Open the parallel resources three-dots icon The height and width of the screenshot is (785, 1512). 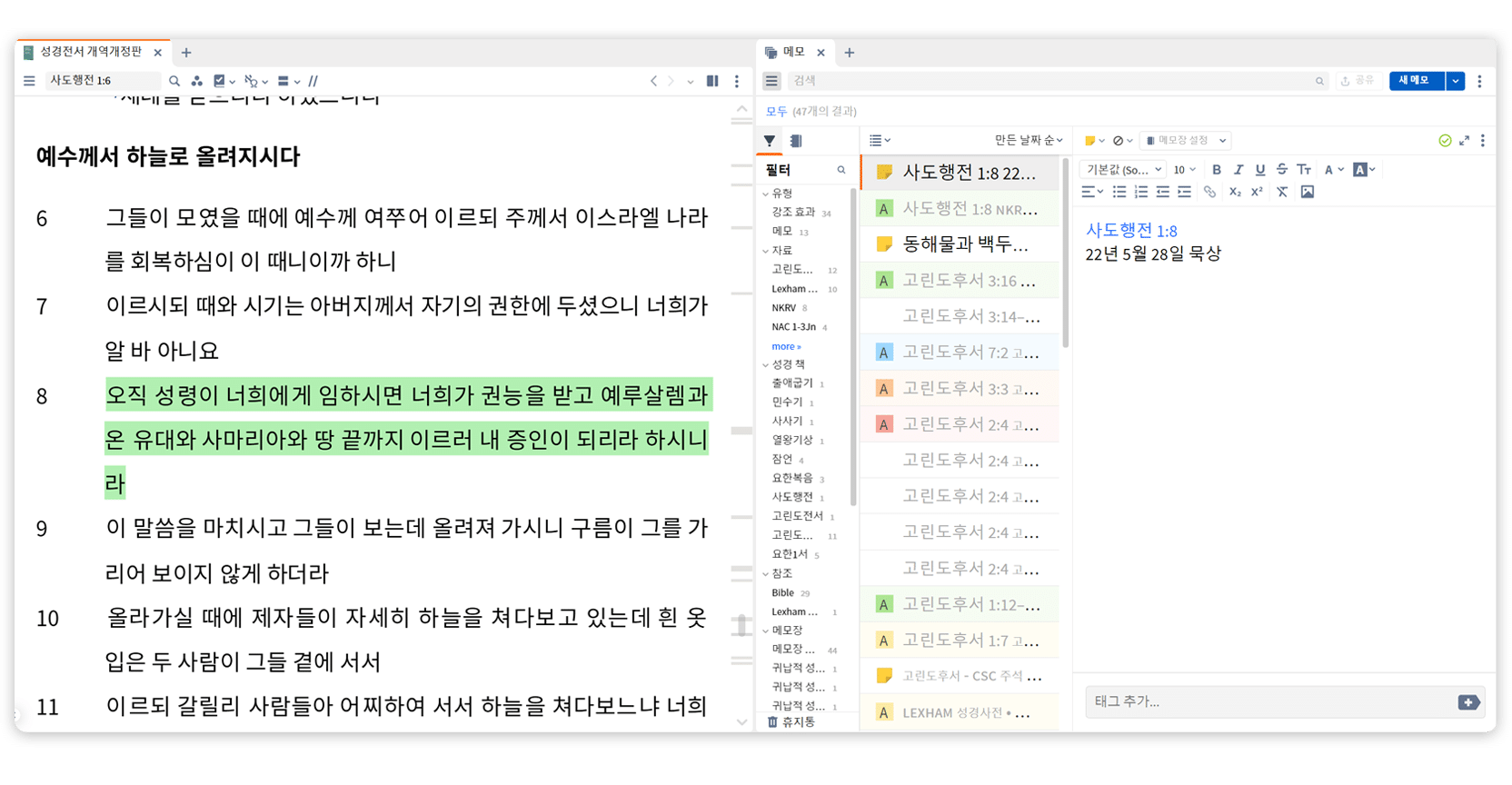pos(196,81)
